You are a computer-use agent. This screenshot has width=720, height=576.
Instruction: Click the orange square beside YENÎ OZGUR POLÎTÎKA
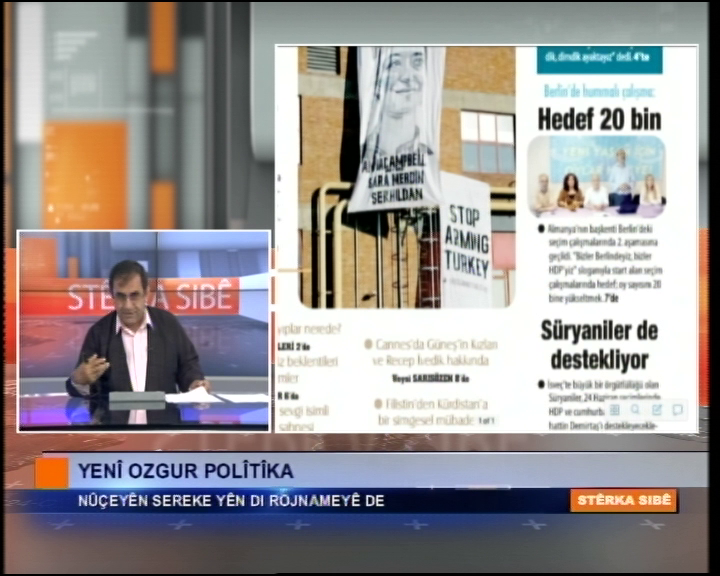(51, 473)
